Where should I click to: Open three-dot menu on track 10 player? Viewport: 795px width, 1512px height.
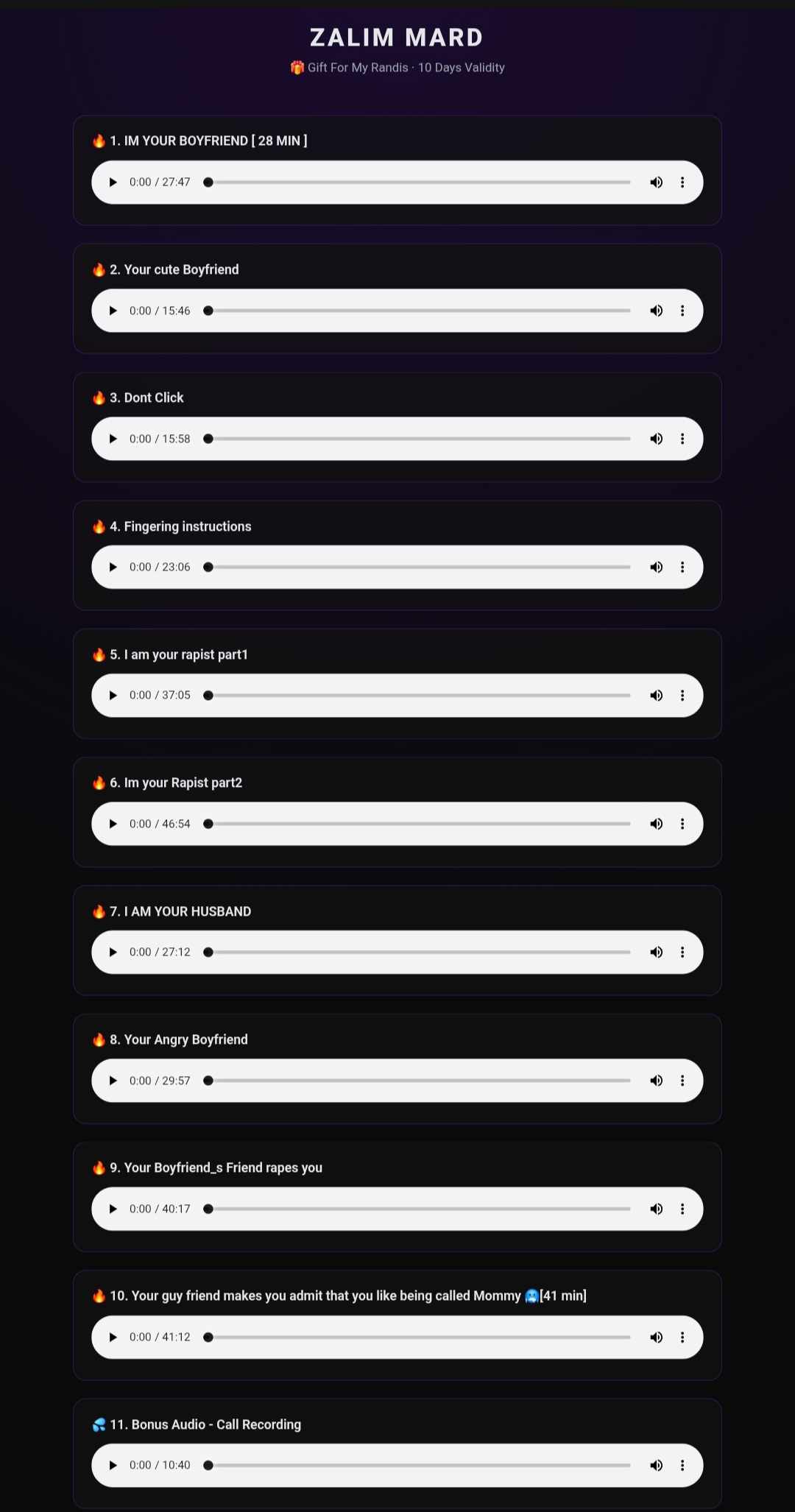point(682,1338)
